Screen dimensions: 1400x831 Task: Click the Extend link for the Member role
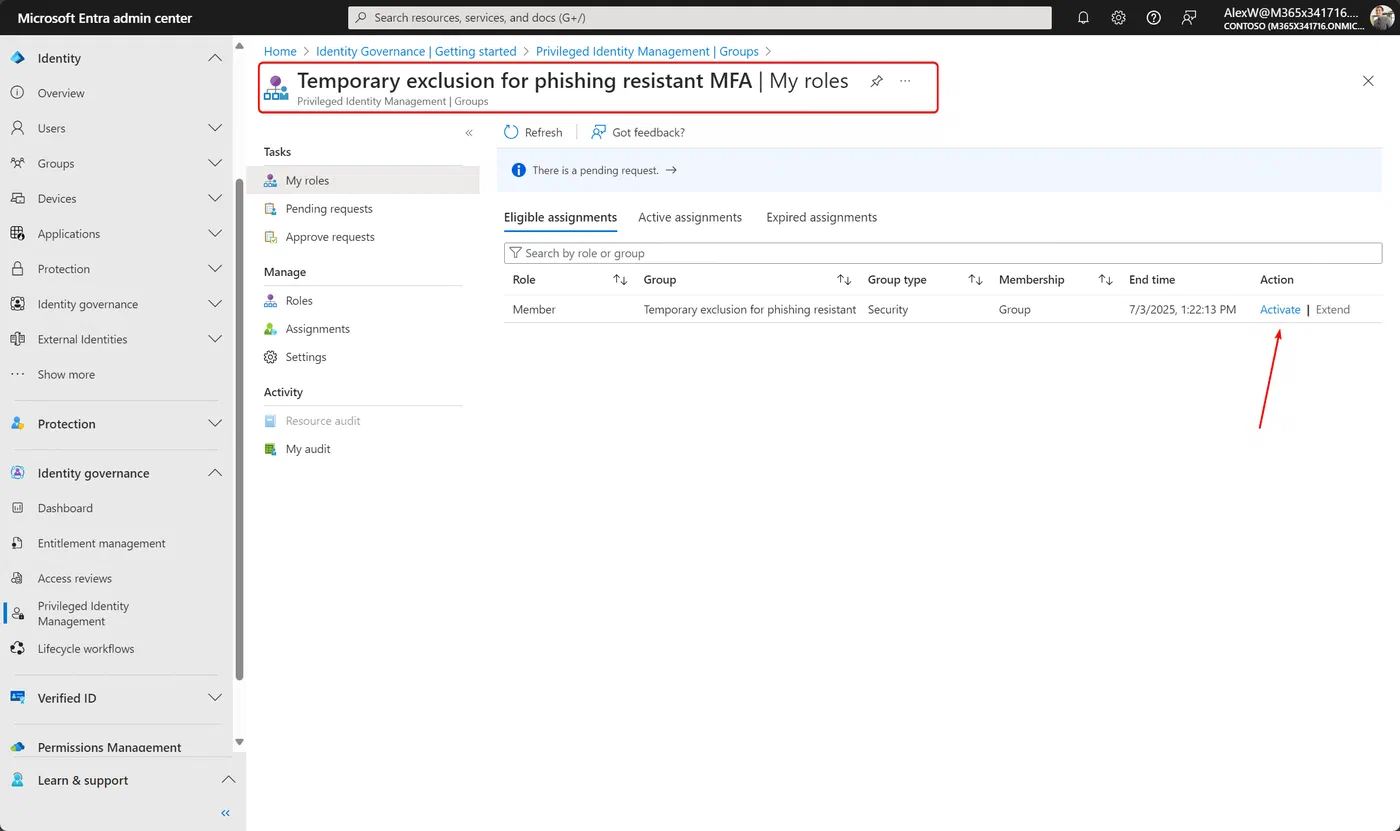pyautogui.click(x=1333, y=310)
